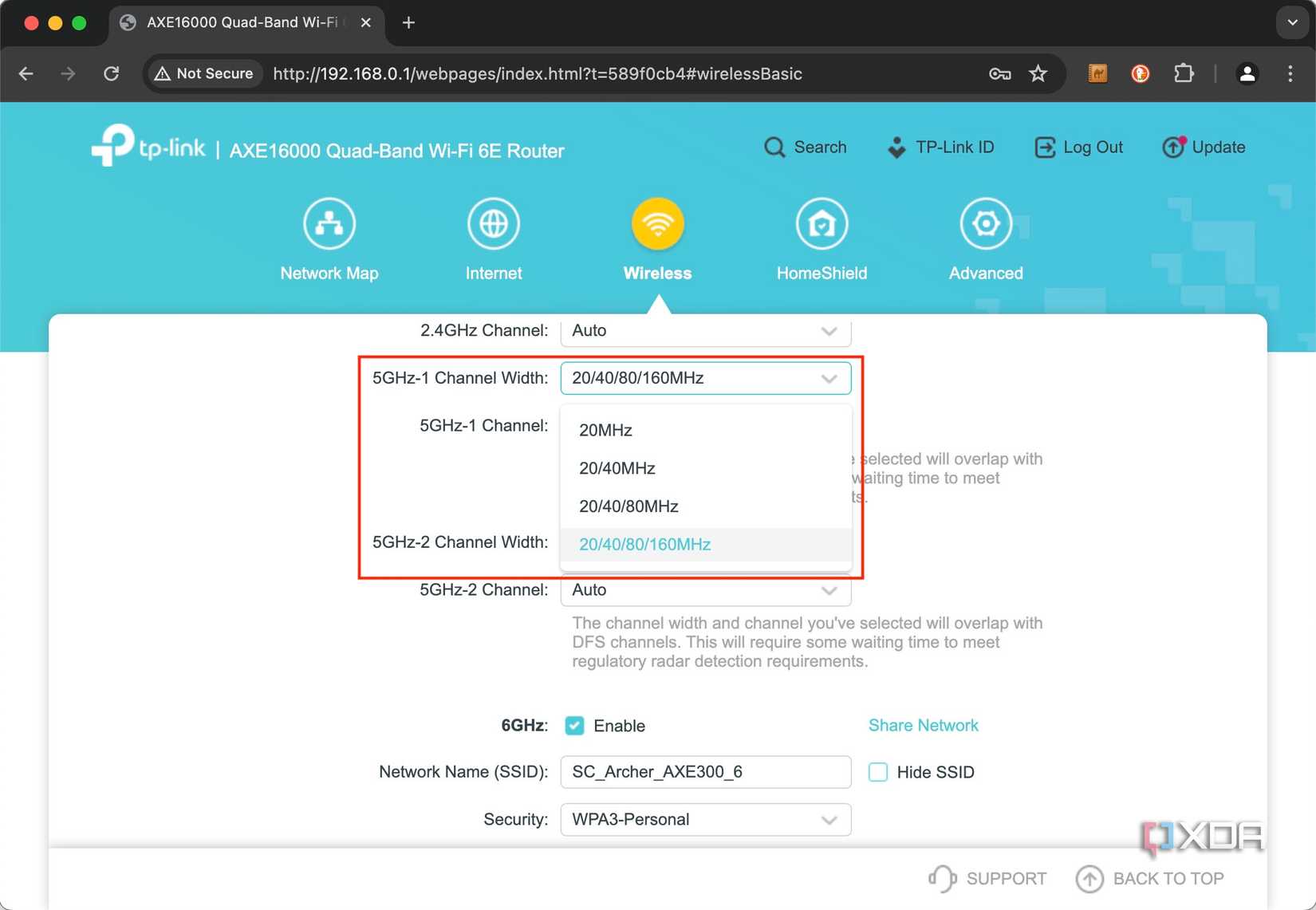The width and height of the screenshot is (1316, 910).
Task: Click the browser password key icon
Action: click(x=999, y=73)
